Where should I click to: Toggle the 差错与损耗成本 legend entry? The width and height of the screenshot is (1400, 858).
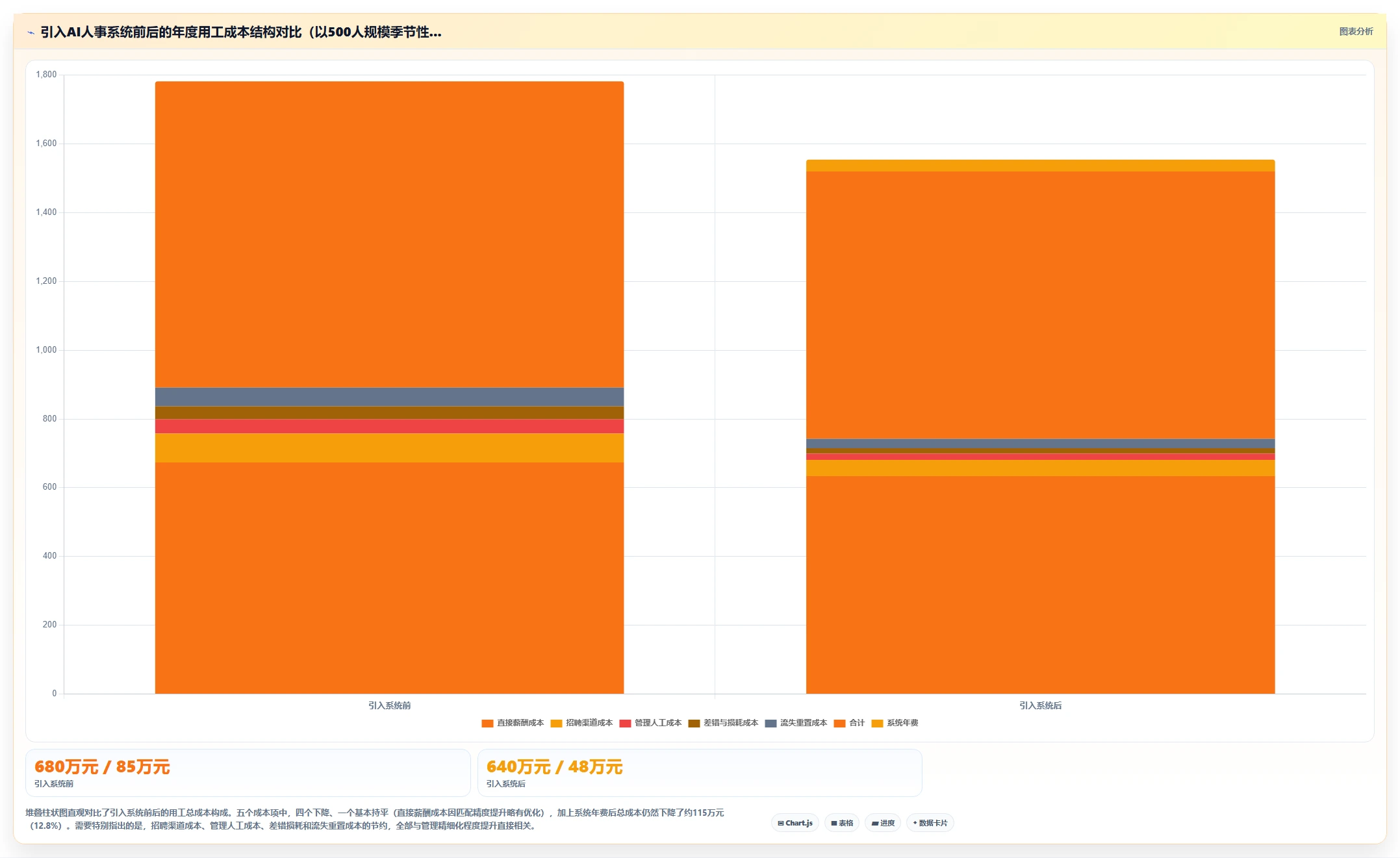tap(723, 723)
